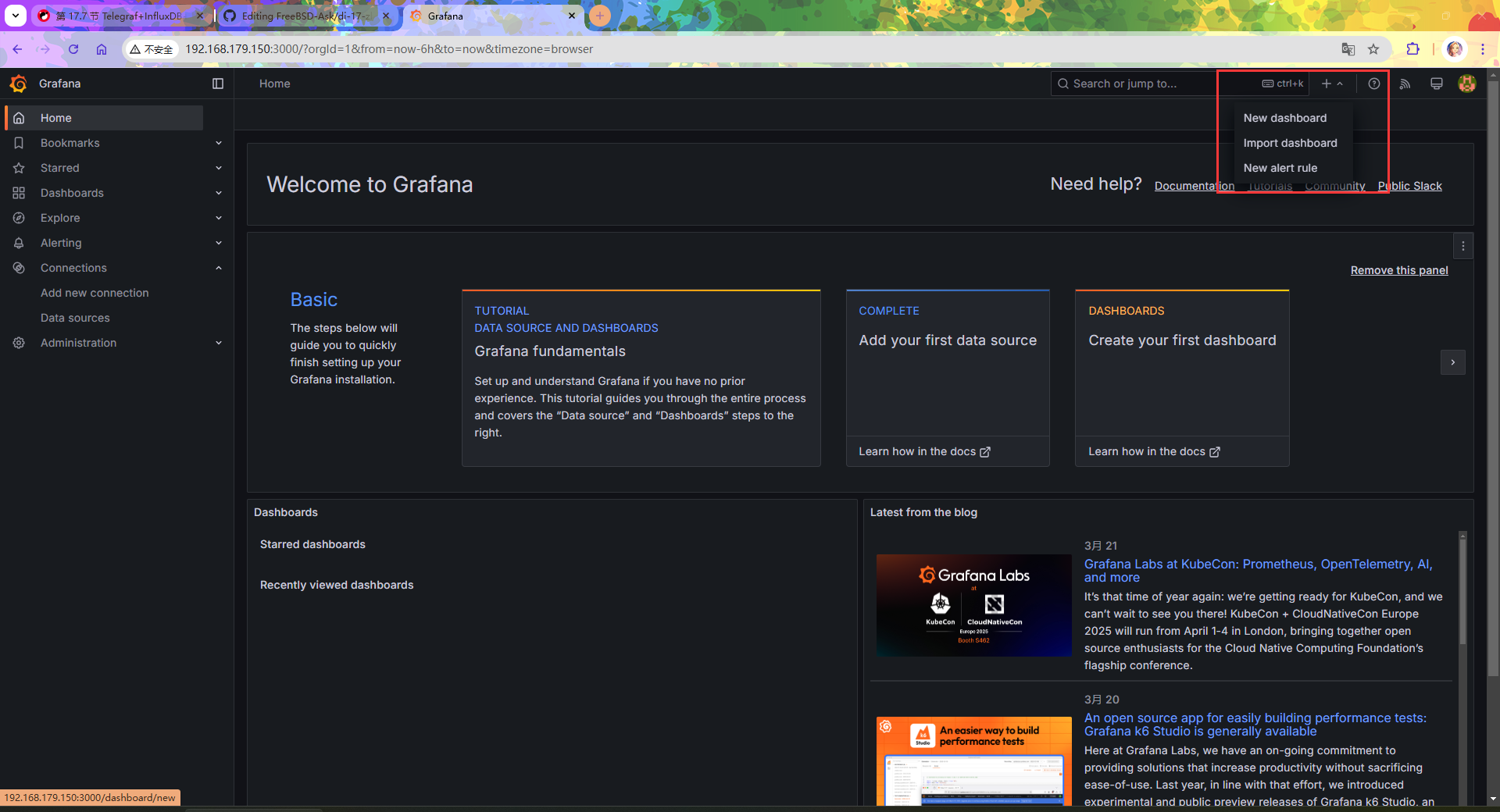The height and width of the screenshot is (812, 1500).
Task: Click Learn how in docs under dashboard
Action: point(1154,451)
